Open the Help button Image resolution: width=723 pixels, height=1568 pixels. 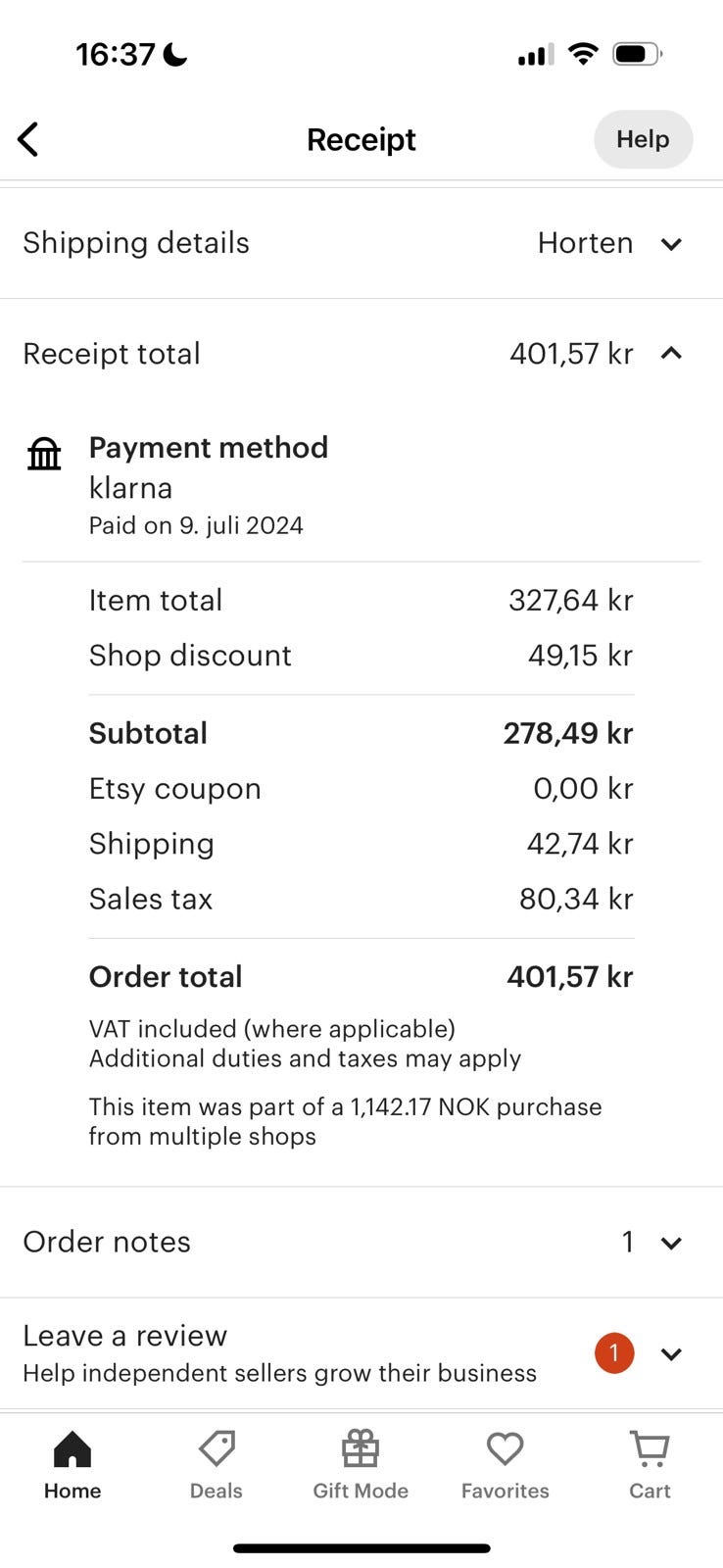click(643, 139)
